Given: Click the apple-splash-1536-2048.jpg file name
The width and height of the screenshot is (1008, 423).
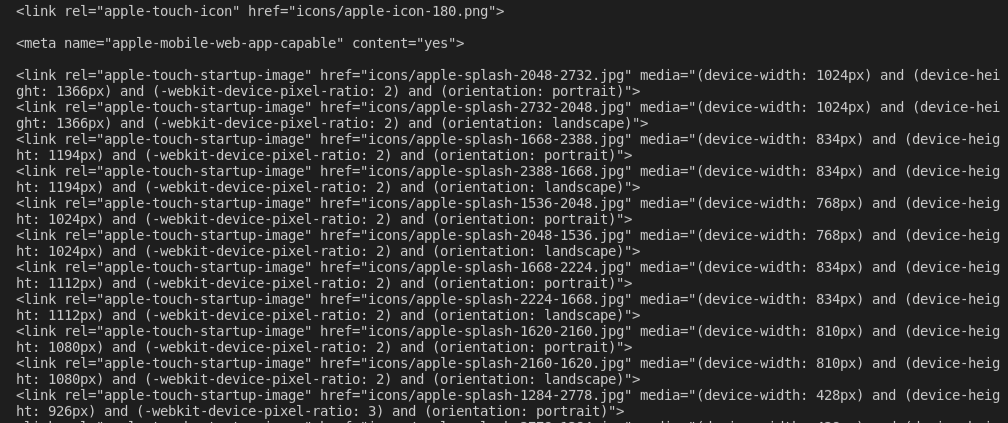Looking at the screenshot, I should [520, 204].
